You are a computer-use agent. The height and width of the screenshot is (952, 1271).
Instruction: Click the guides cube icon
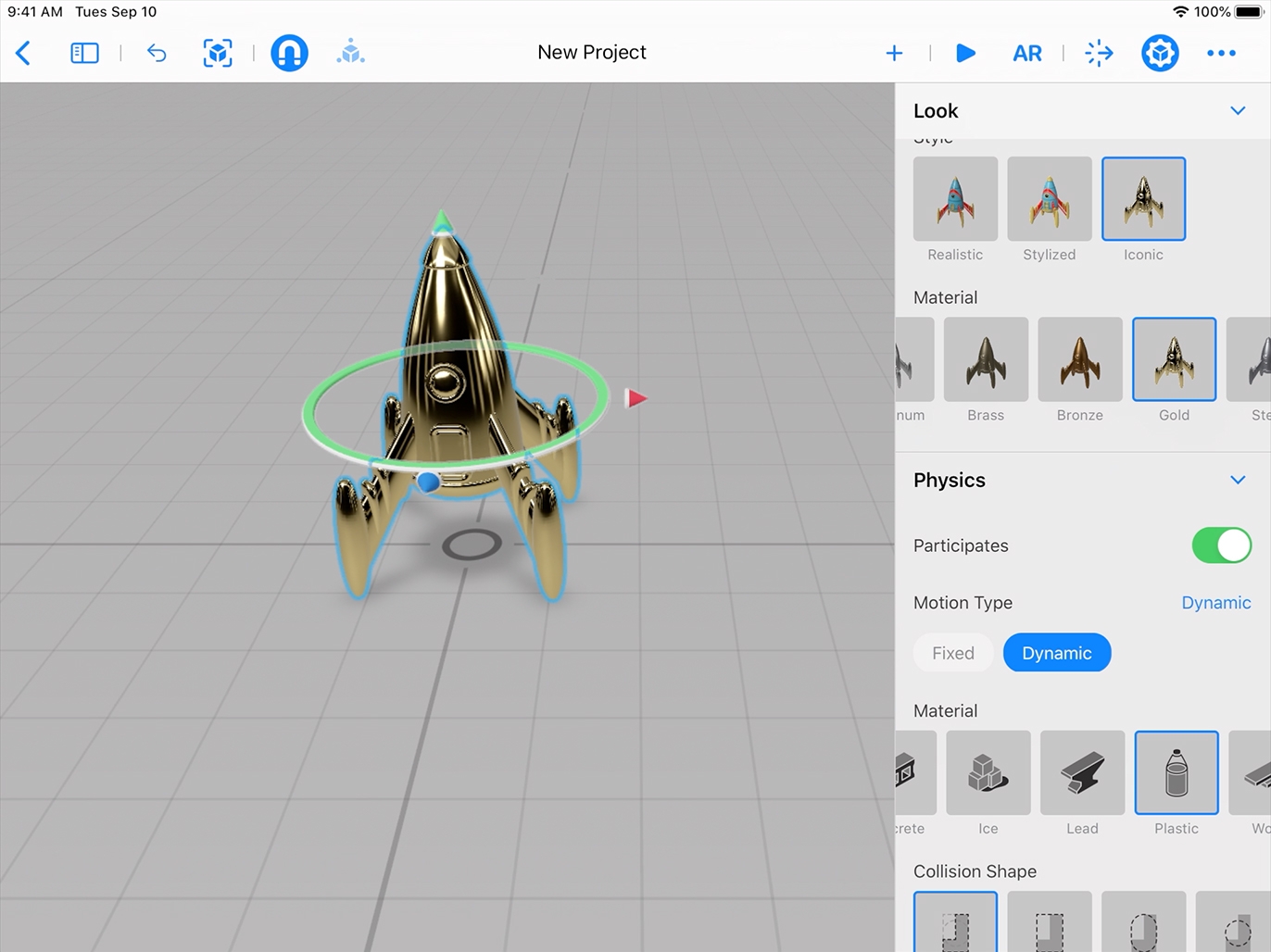pyautogui.click(x=350, y=52)
